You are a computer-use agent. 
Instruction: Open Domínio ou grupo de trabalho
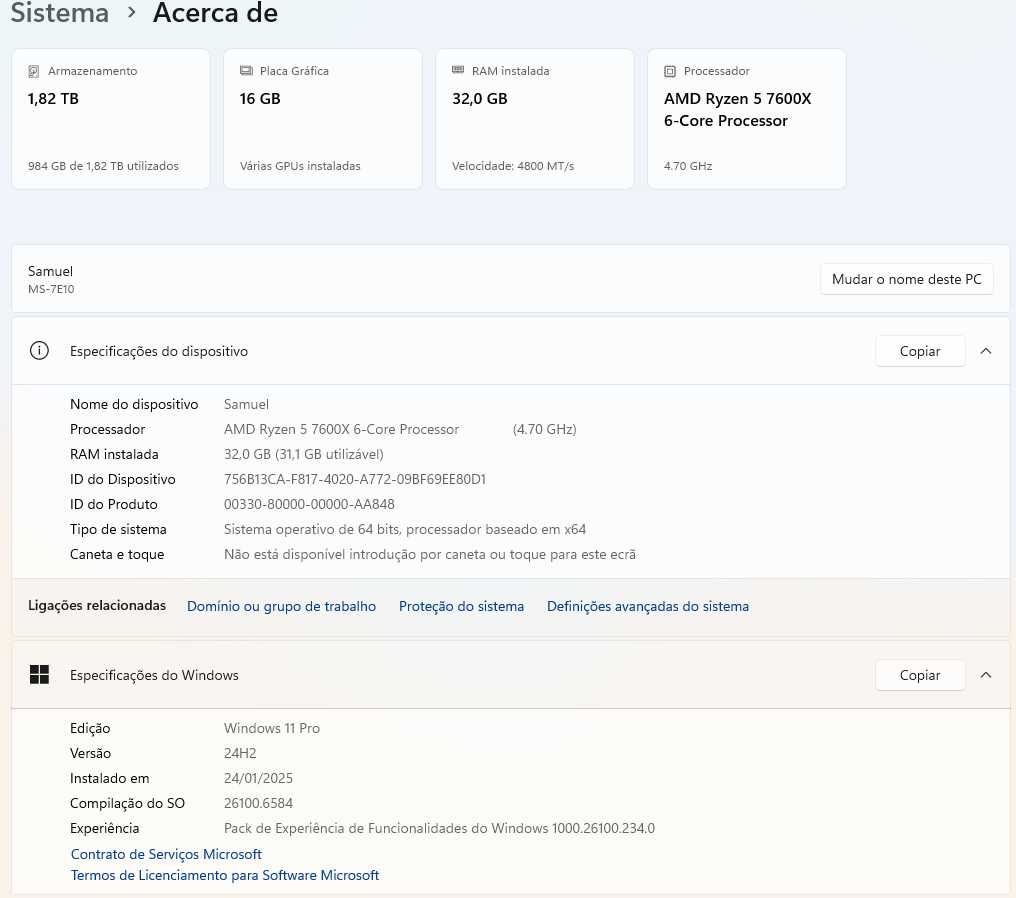point(281,606)
